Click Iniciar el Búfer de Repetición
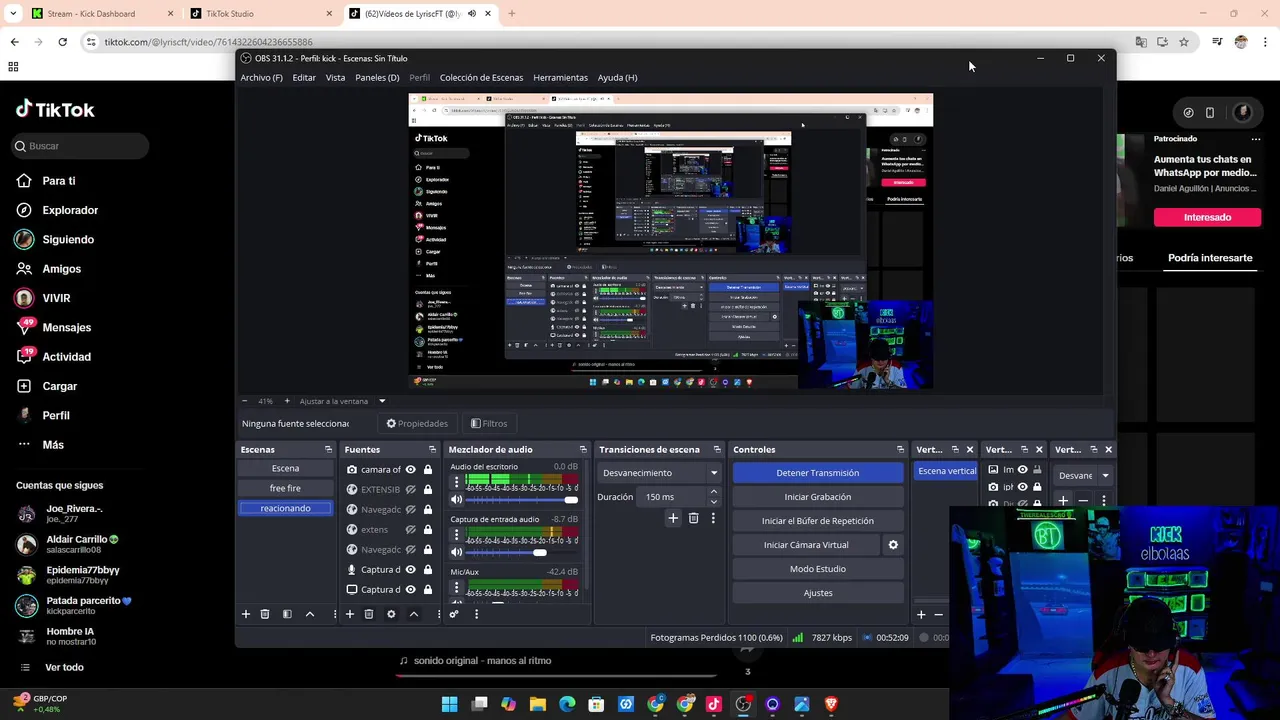Viewport: 1280px width, 720px height. tap(817, 521)
